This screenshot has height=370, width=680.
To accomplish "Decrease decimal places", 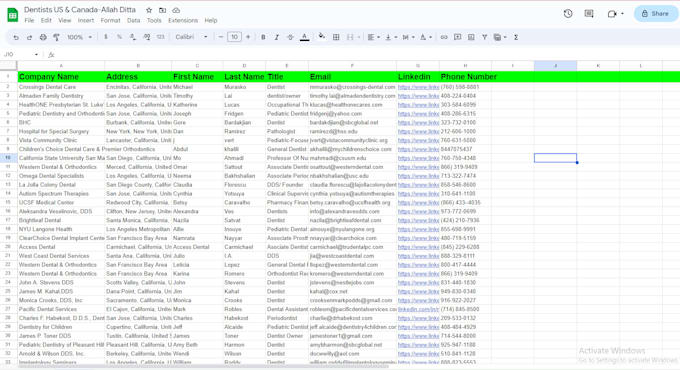I will tap(133, 37).
